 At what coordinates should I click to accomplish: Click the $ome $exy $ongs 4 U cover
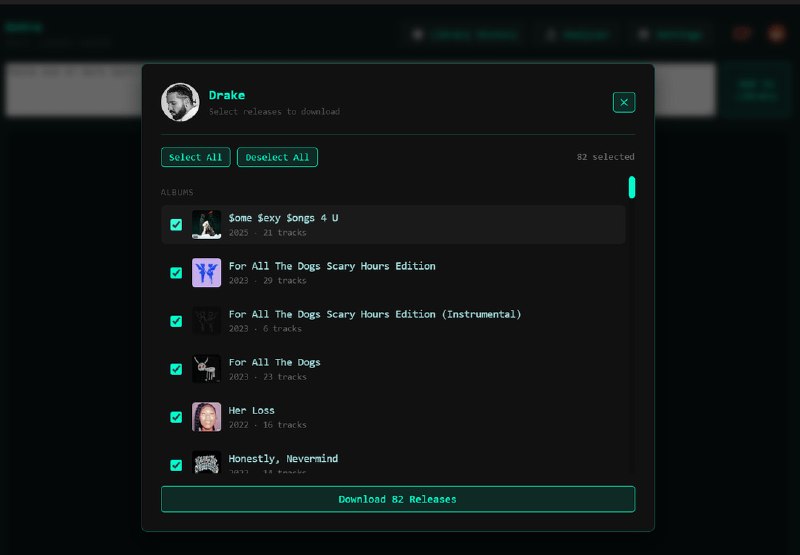tap(206, 225)
